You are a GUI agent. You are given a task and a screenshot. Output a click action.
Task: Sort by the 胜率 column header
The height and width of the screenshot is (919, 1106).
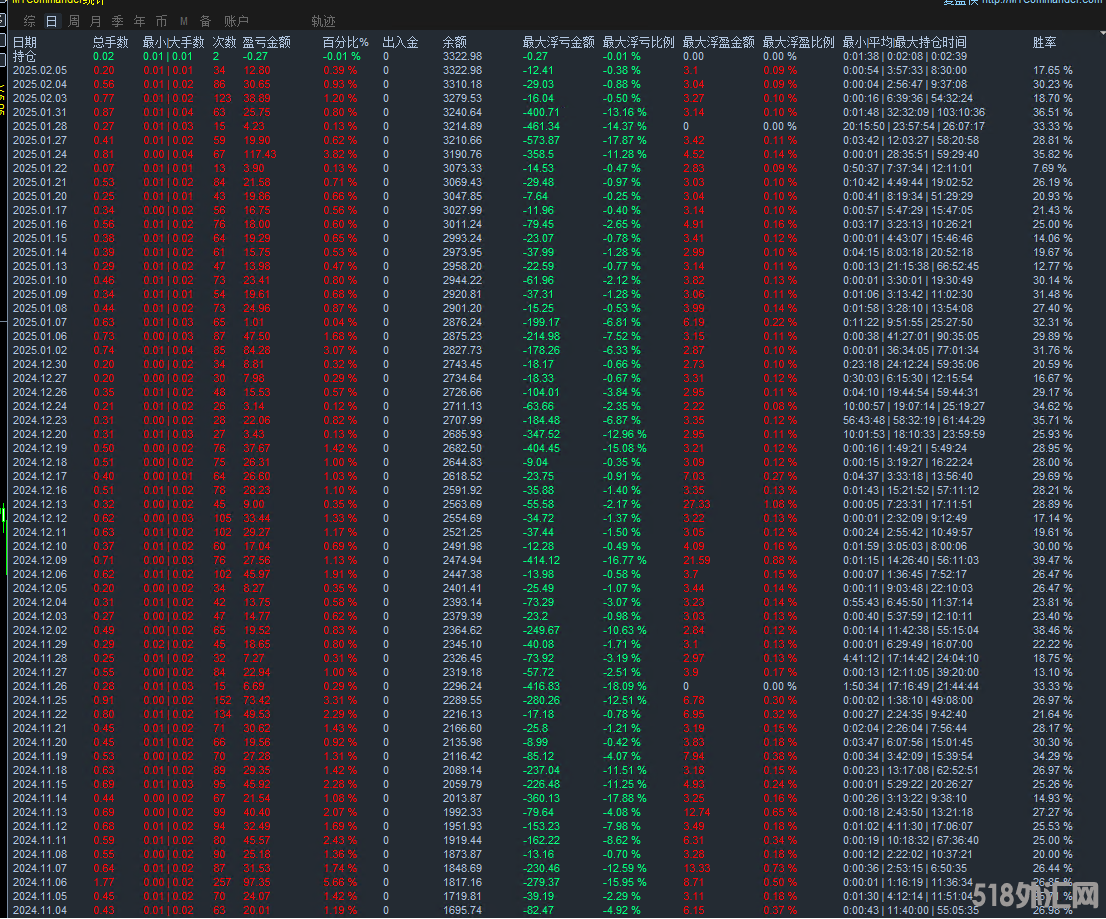(x=1045, y=42)
